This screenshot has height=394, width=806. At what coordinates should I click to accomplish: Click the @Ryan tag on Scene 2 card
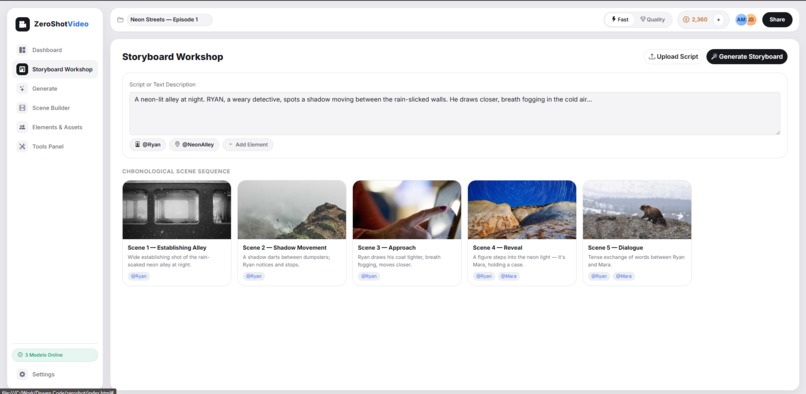coord(253,276)
